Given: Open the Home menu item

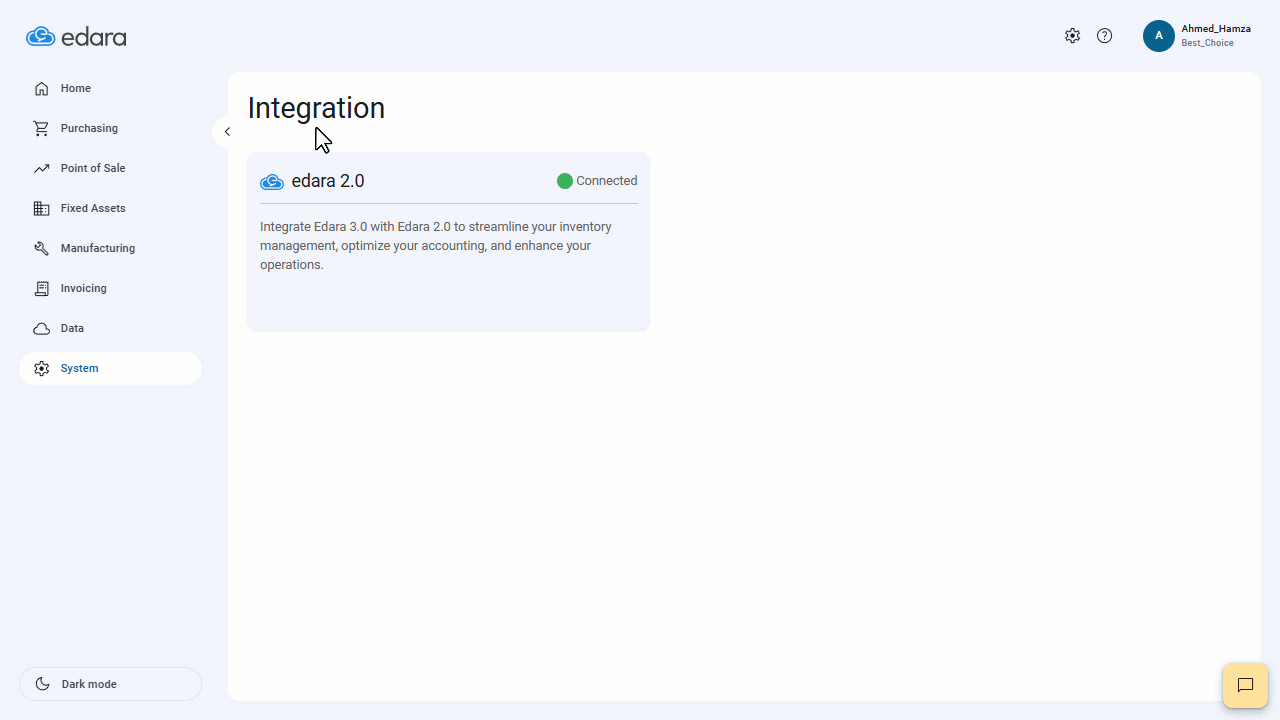Looking at the screenshot, I should click(110, 88).
